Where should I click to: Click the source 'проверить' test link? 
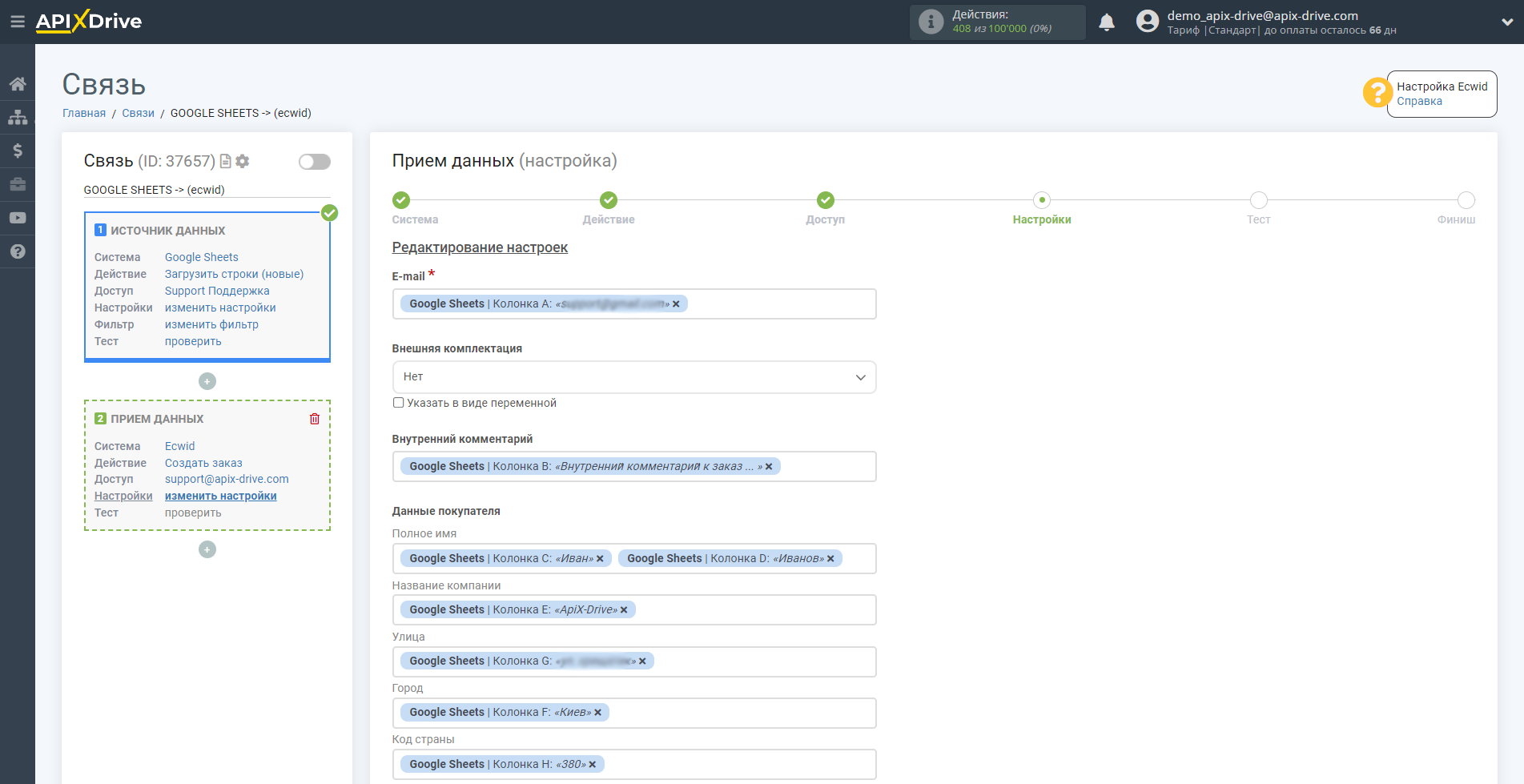(193, 341)
